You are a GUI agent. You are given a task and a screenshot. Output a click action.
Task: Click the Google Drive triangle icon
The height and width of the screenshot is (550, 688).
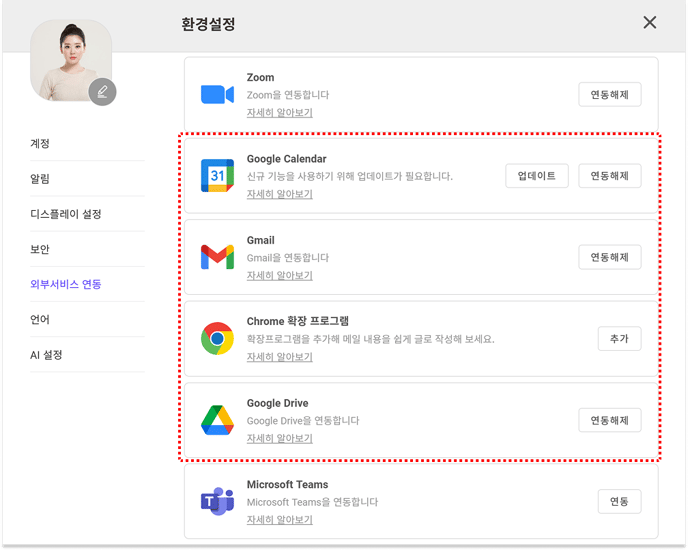[x=217, y=420]
